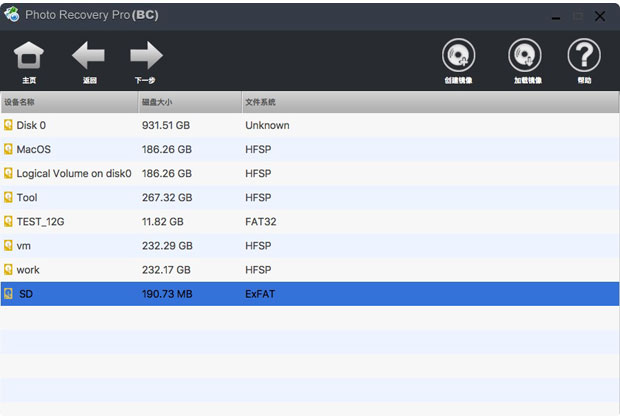620x420 pixels.
Task: Click the ExFAT file system cell
Action: click(260, 294)
